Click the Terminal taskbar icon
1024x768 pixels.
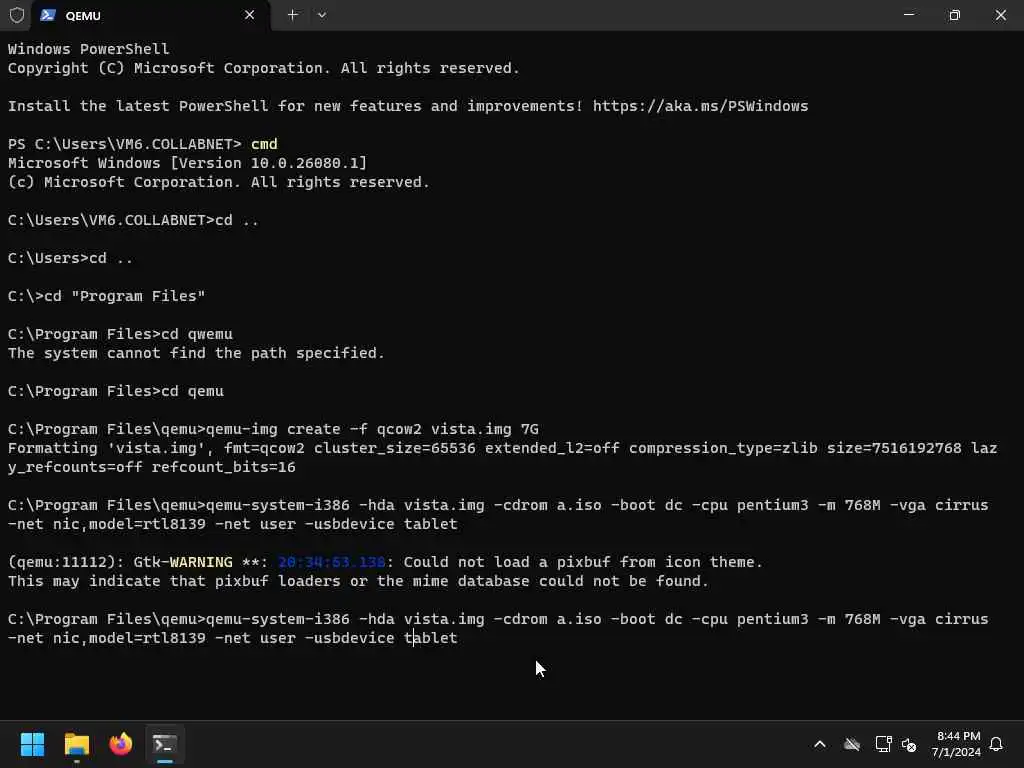coord(165,744)
